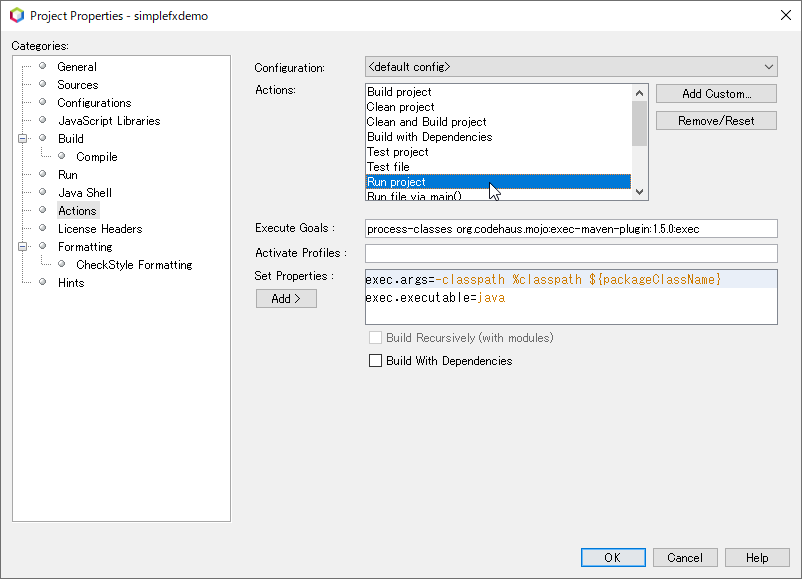Viewport: 802px width, 579px height.
Task: Click the Actions list scrollbar thumb
Action: click(x=639, y=123)
